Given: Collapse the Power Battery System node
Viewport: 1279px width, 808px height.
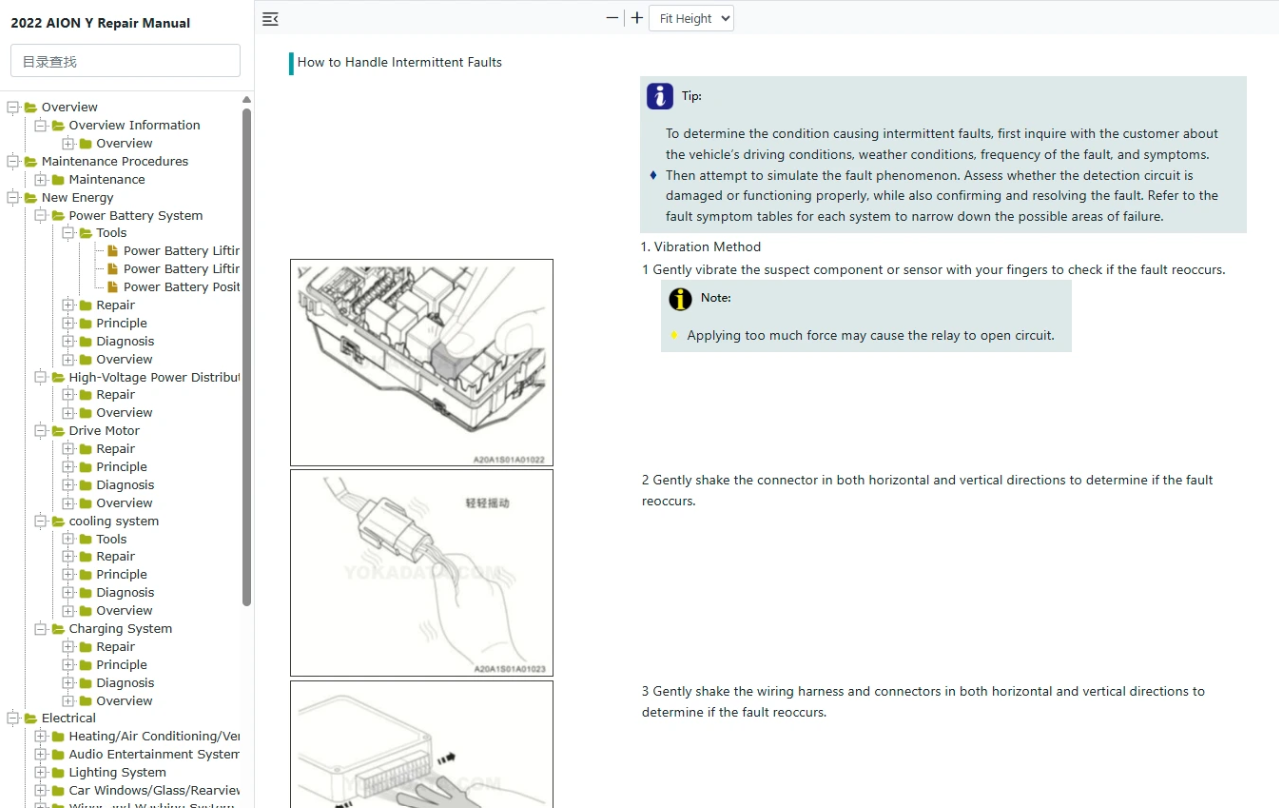Looking at the screenshot, I should coord(41,215).
